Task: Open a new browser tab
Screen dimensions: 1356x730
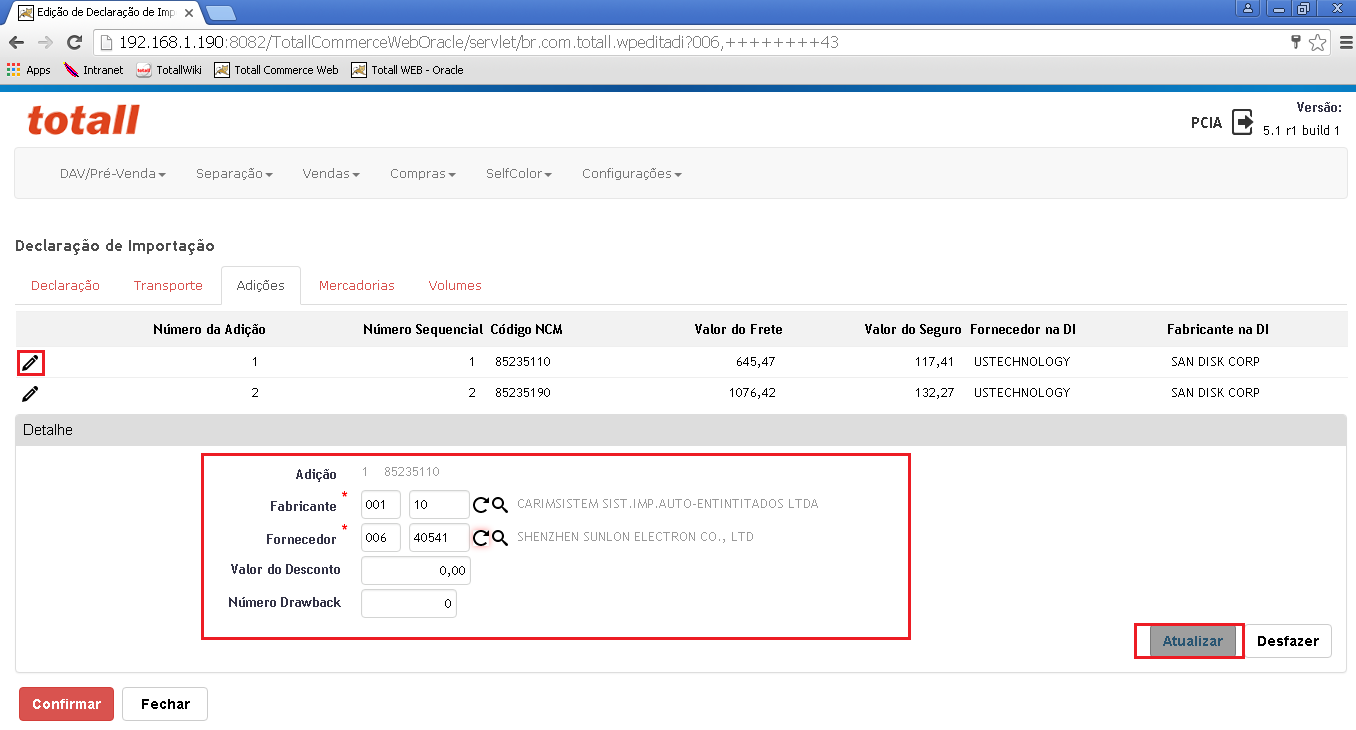Action: (221, 13)
